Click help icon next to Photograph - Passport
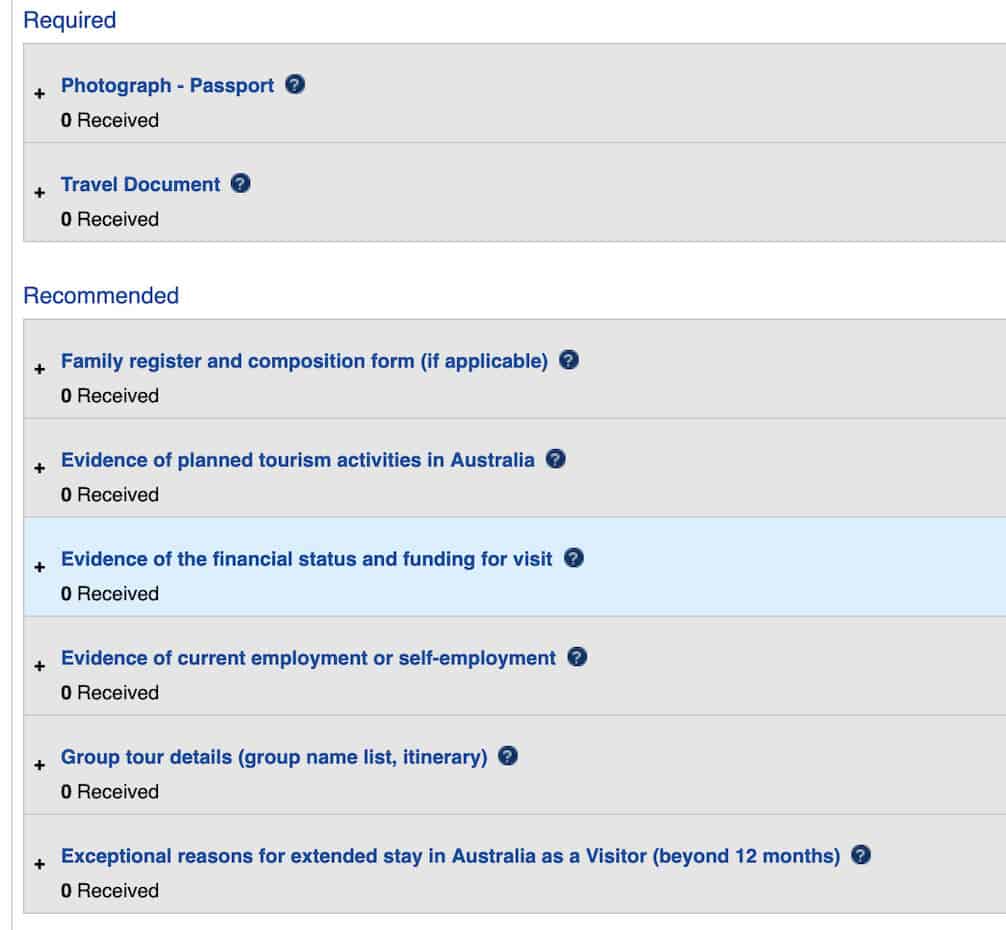This screenshot has width=1006, height=930. [295, 85]
